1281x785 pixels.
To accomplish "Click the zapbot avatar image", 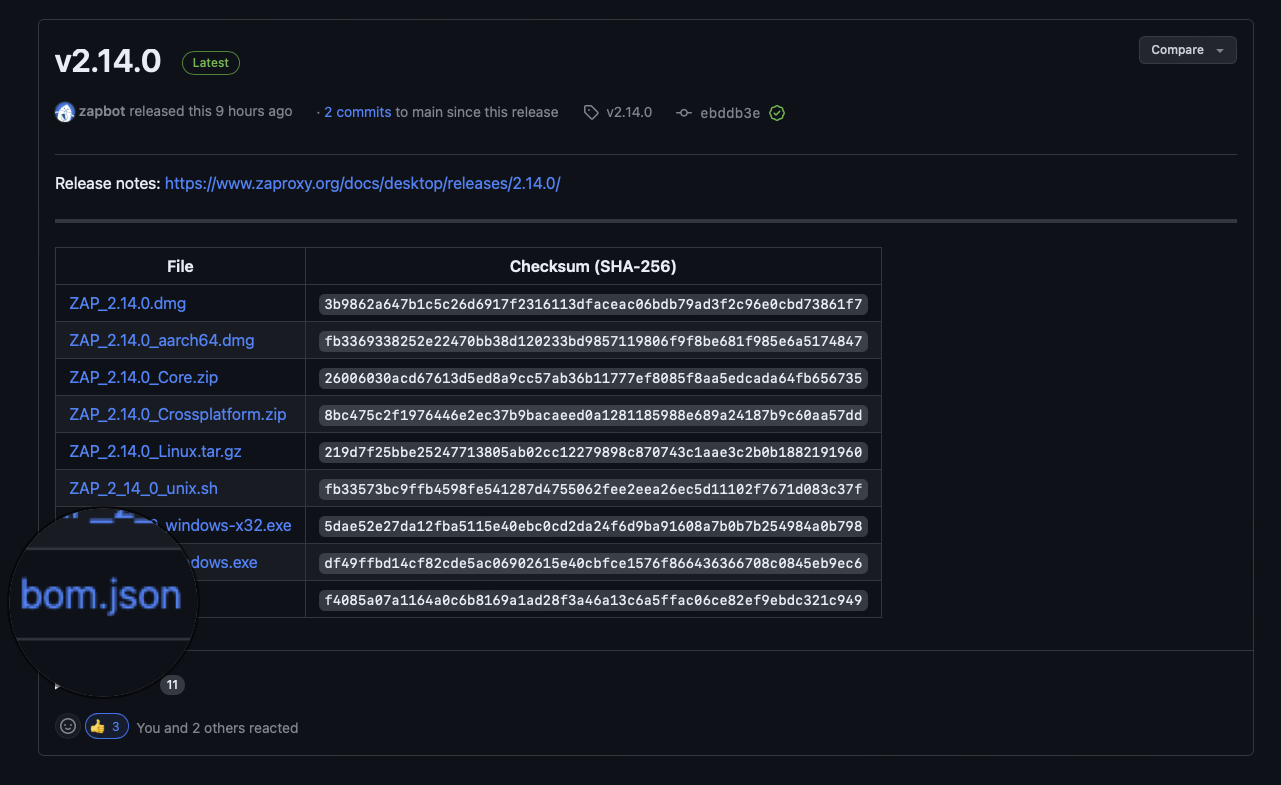I will point(65,112).
